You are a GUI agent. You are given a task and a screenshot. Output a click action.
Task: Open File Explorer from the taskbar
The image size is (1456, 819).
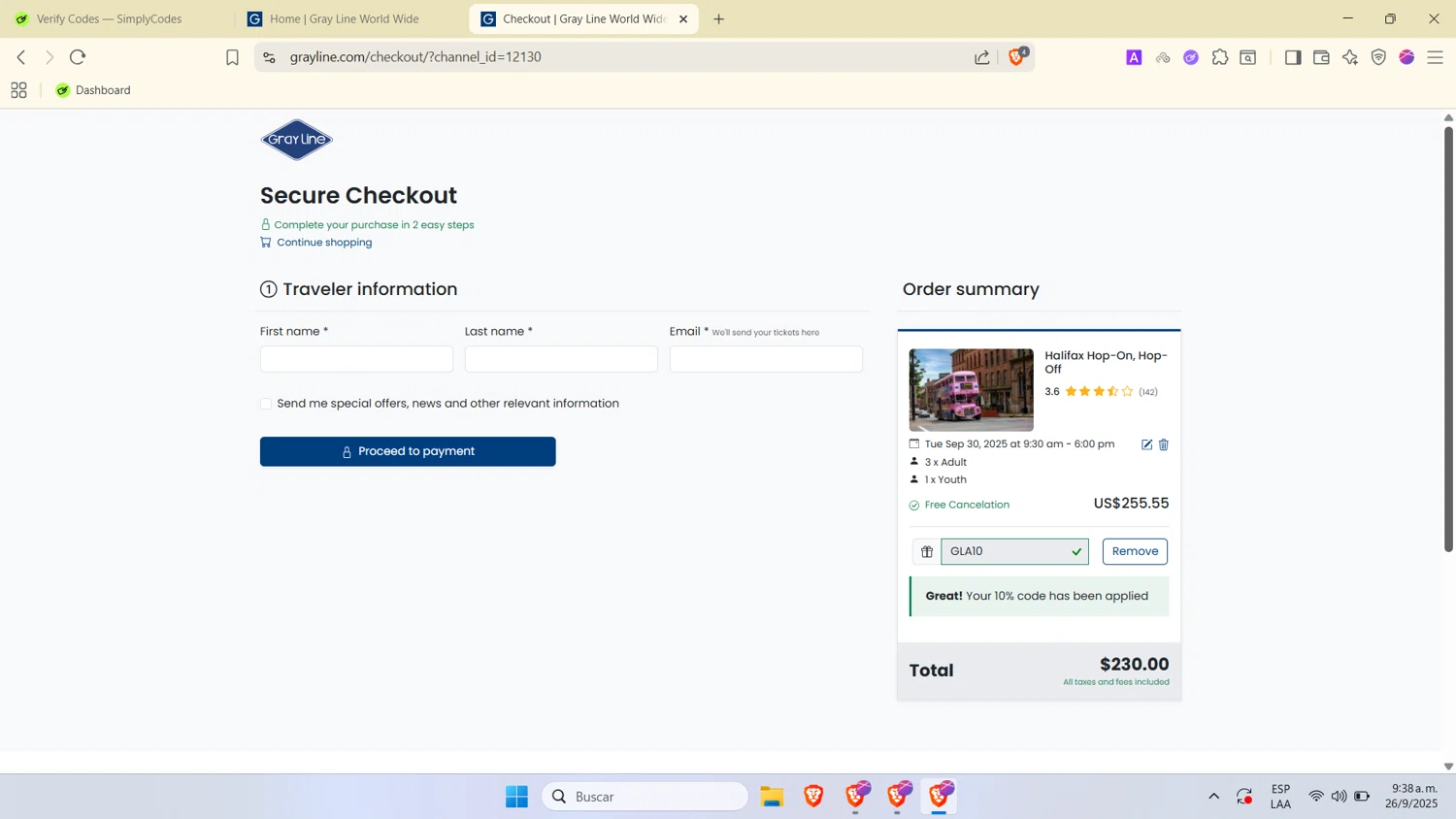[772, 797]
